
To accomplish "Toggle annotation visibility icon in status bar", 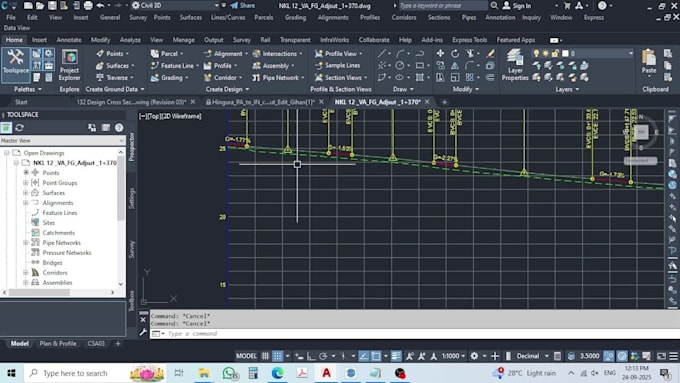I will pyautogui.click(x=409, y=356).
